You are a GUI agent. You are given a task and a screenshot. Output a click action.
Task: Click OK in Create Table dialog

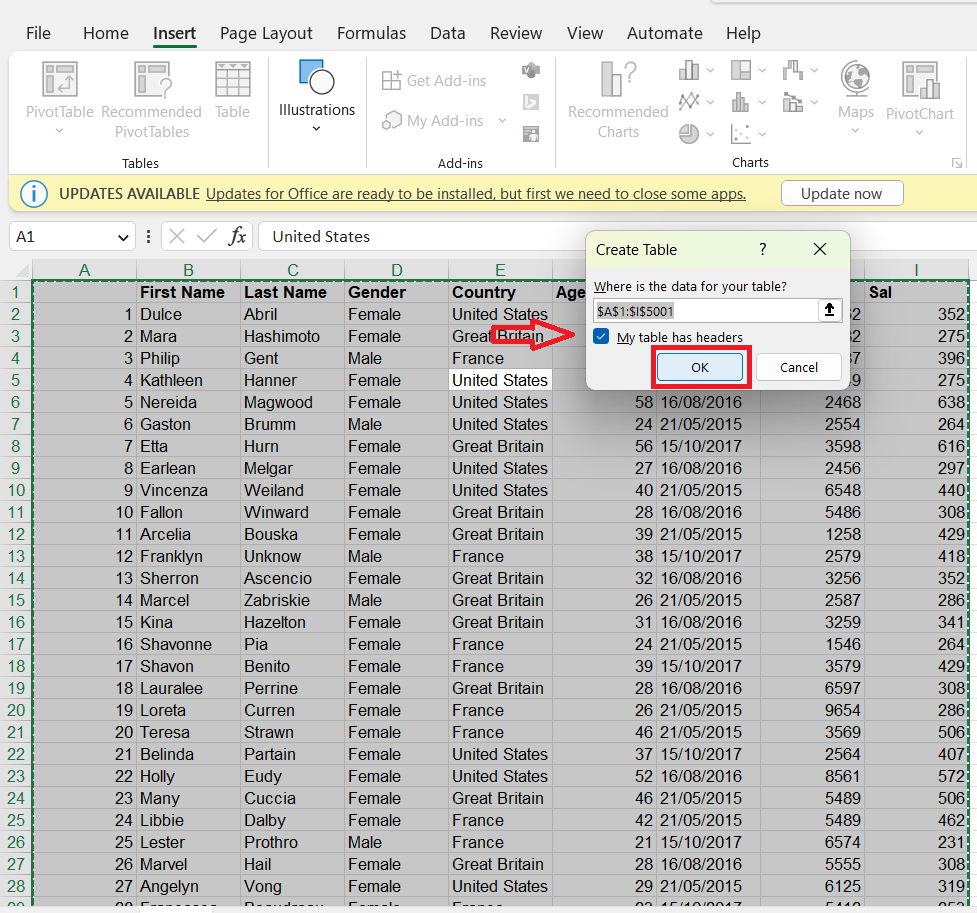(x=700, y=367)
